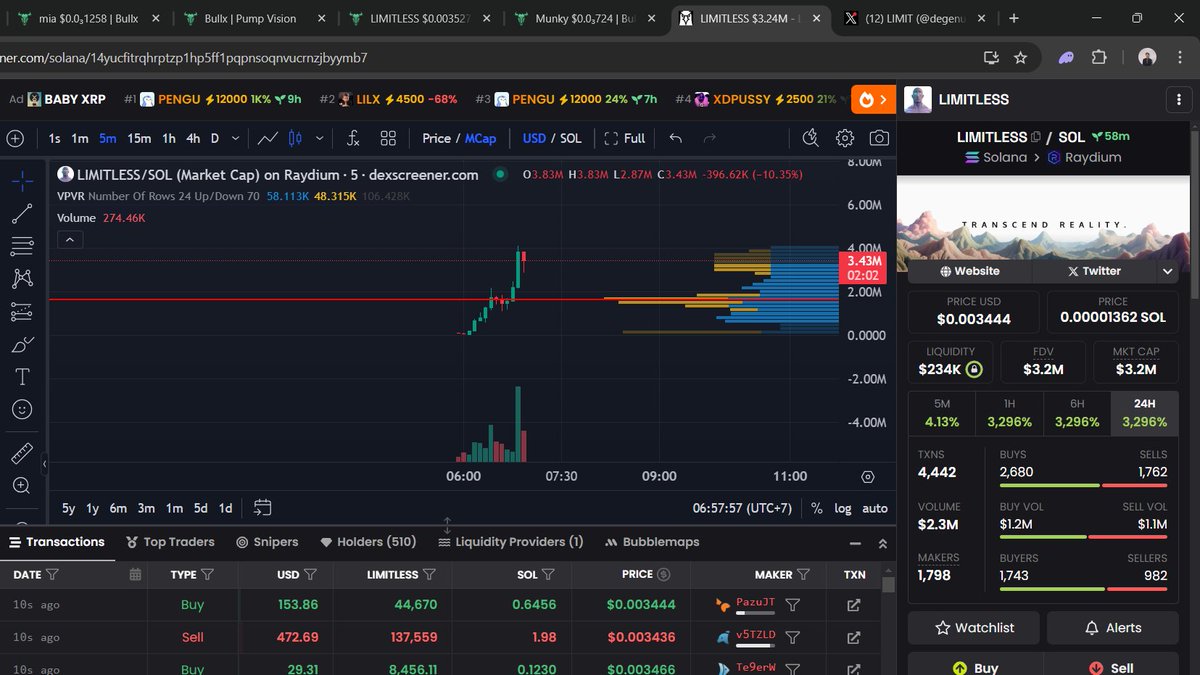Expand the social links dropdown arrow

tap(1167, 271)
